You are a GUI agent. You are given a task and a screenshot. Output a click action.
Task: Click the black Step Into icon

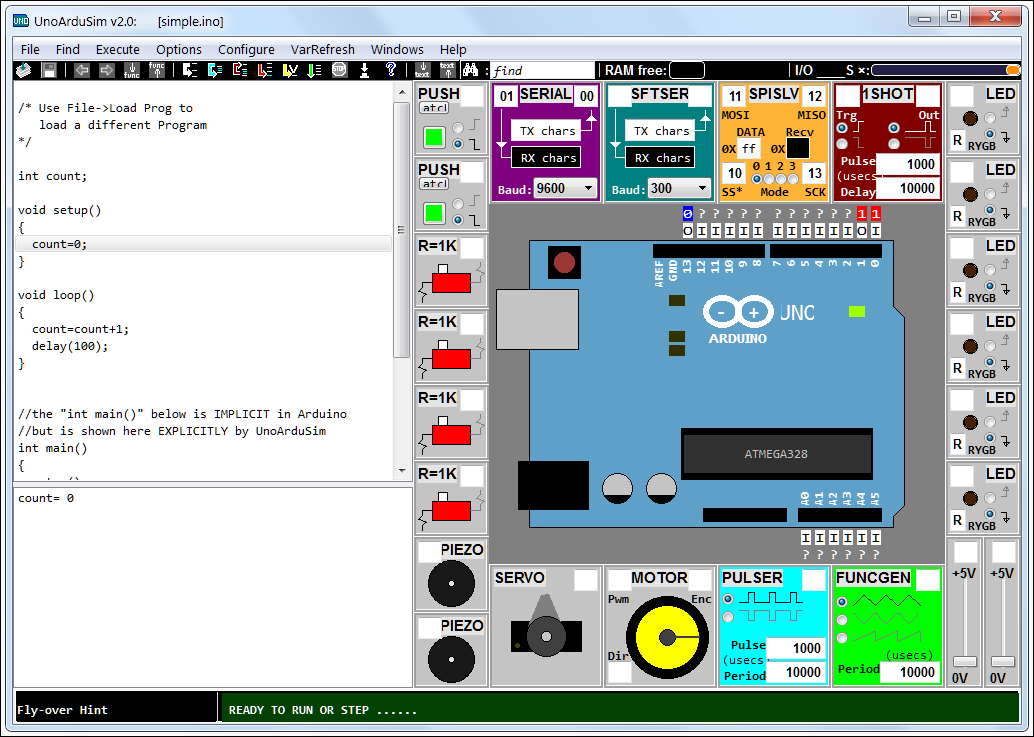190,70
